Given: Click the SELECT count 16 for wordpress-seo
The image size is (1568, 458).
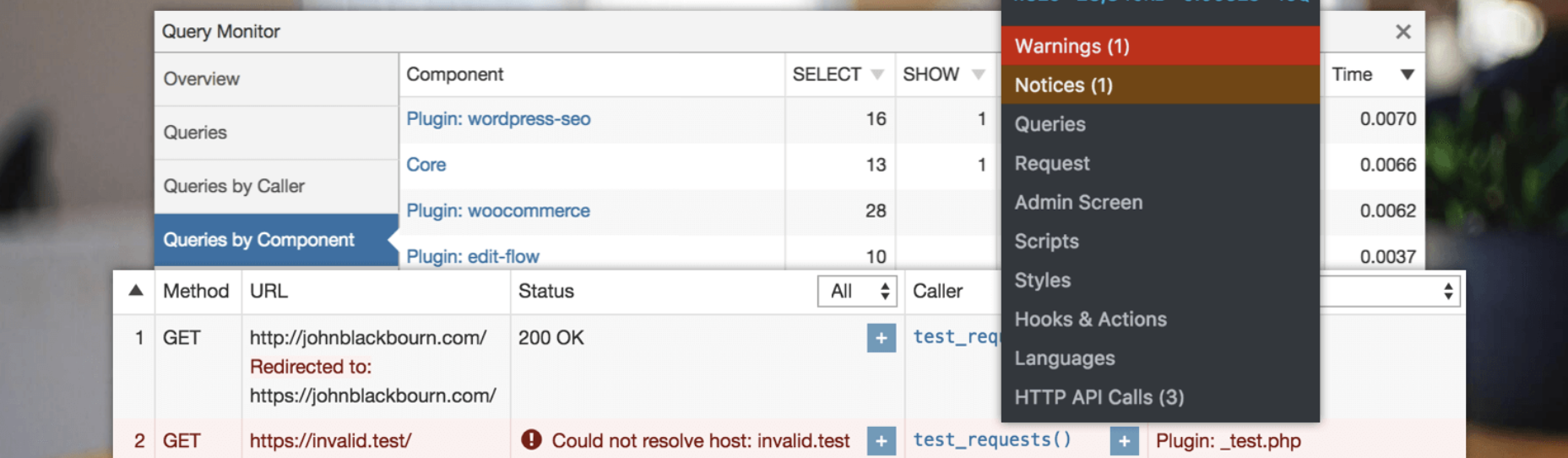Looking at the screenshot, I should pos(876,119).
